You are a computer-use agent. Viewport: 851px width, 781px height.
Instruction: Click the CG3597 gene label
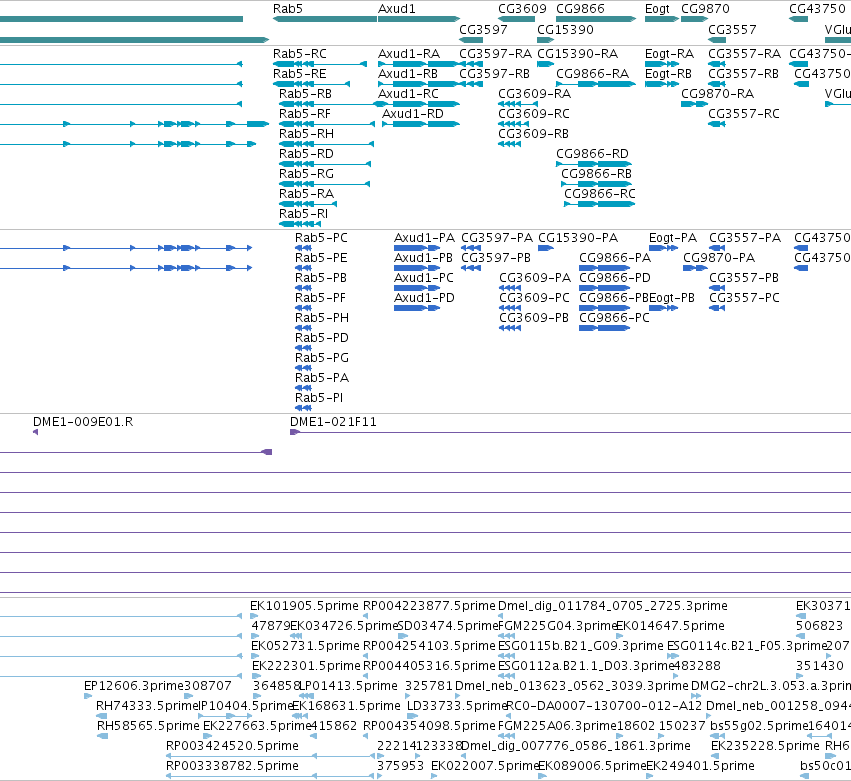[483, 30]
